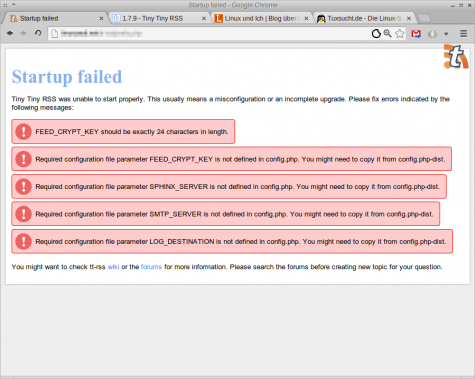
Task: Close the 1.7.9 - Tiny Tiny RSS tab
Action: point(204,19)
